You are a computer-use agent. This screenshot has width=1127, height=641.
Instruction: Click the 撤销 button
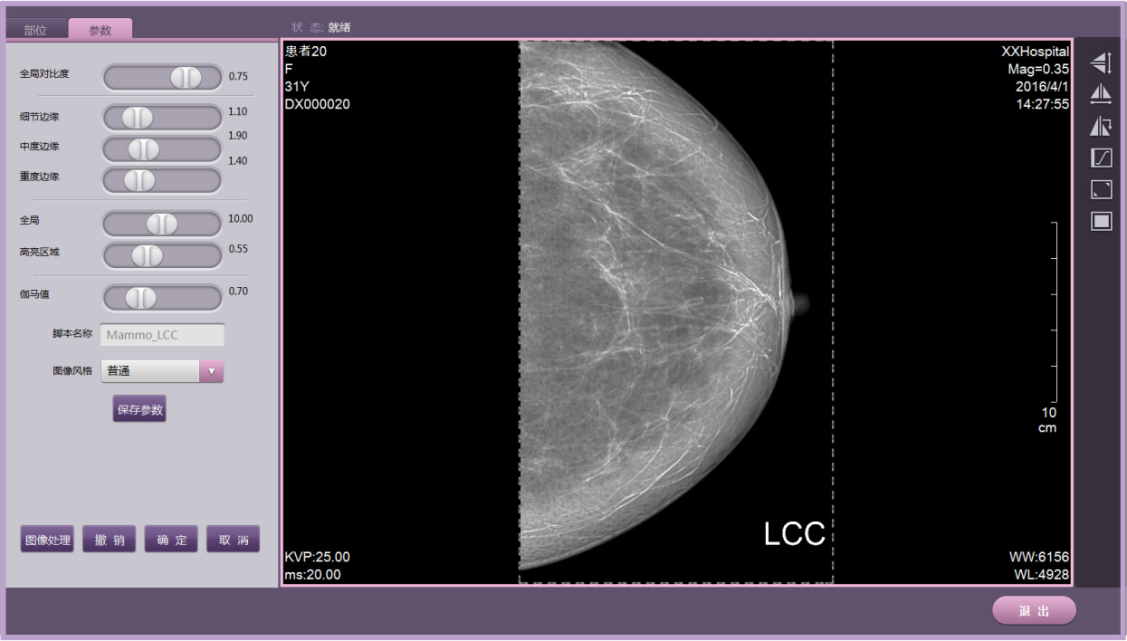[109, 540]
